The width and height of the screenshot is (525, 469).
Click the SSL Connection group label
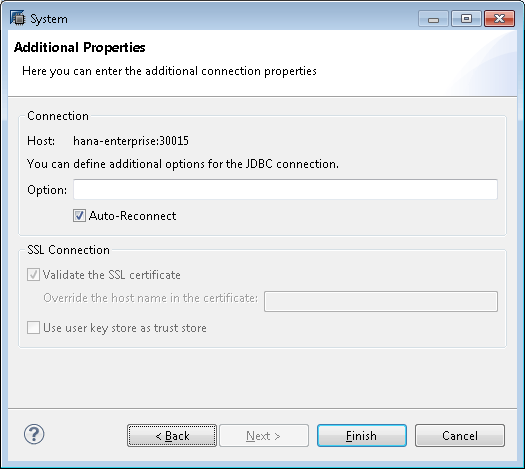coord(68,250)
